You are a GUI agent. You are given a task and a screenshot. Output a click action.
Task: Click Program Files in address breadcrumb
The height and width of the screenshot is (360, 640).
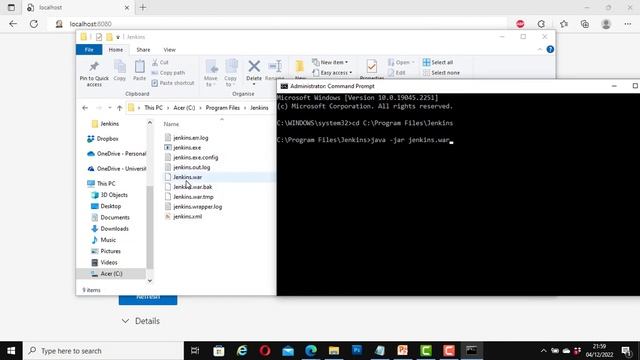click(x=222, y=108)
